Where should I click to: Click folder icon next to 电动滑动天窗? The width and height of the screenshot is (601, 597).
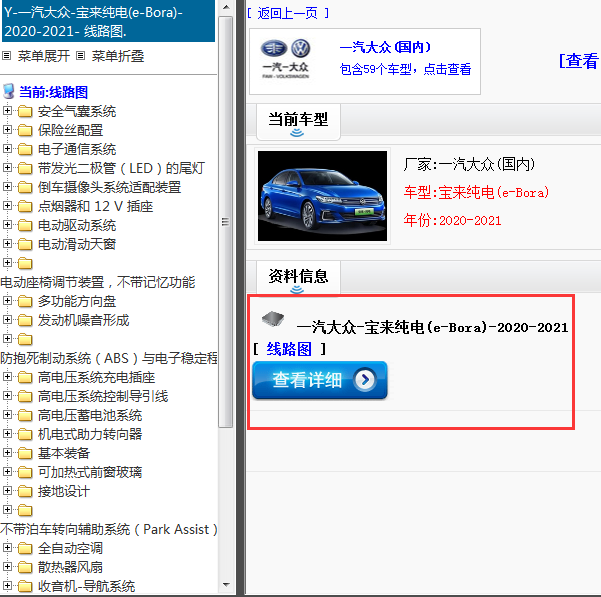pyautogui.click(x=25, y=244)
